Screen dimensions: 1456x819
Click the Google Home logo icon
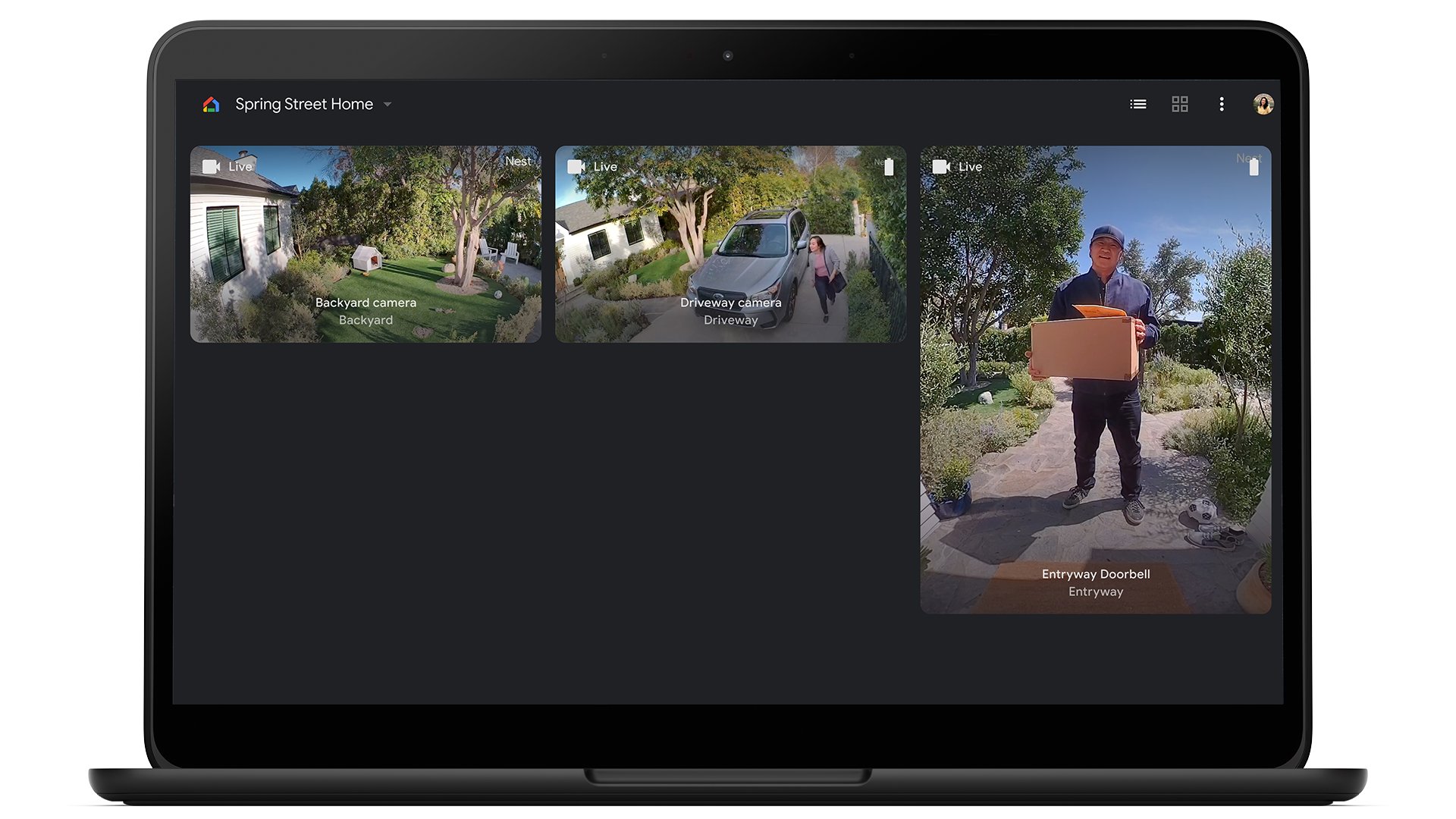(211, 105)
